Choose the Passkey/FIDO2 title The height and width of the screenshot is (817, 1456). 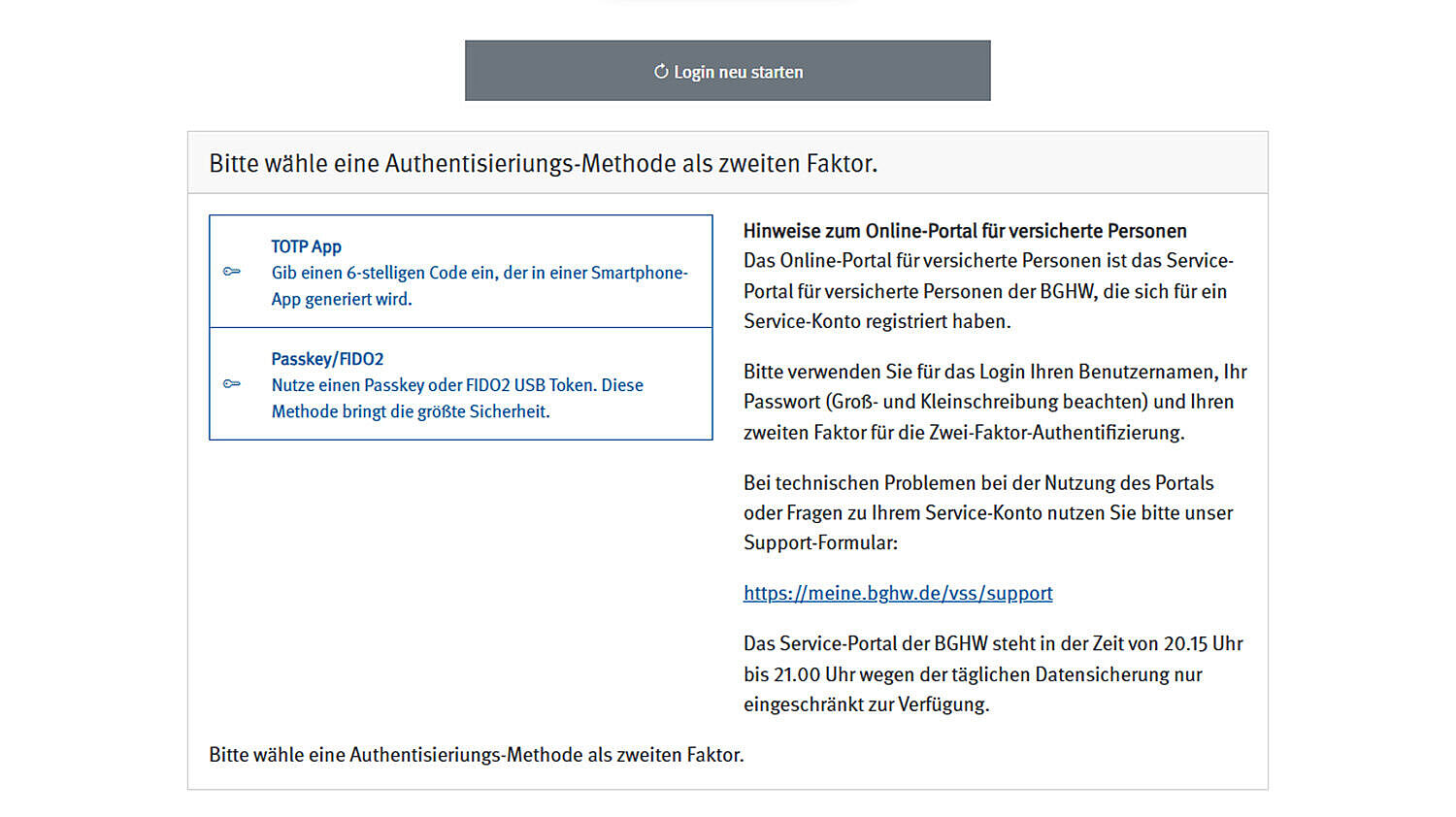click(327, 359)
